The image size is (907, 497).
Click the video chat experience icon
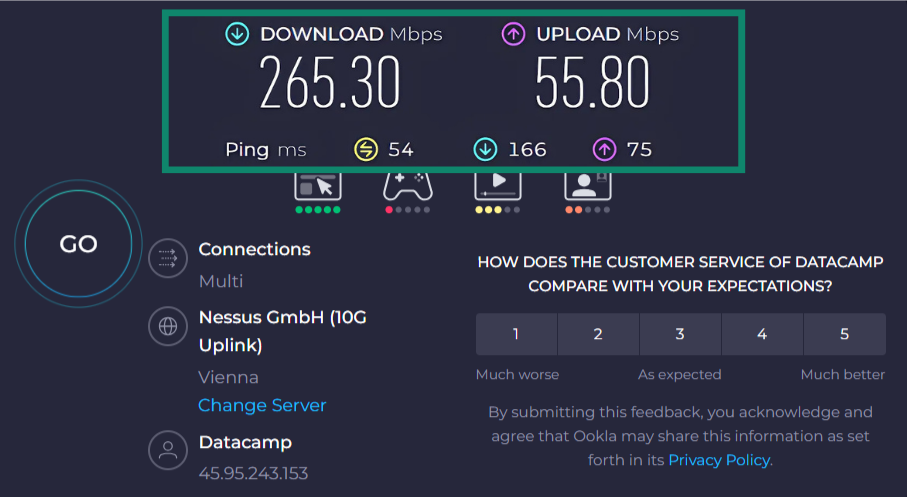(587, 185)
